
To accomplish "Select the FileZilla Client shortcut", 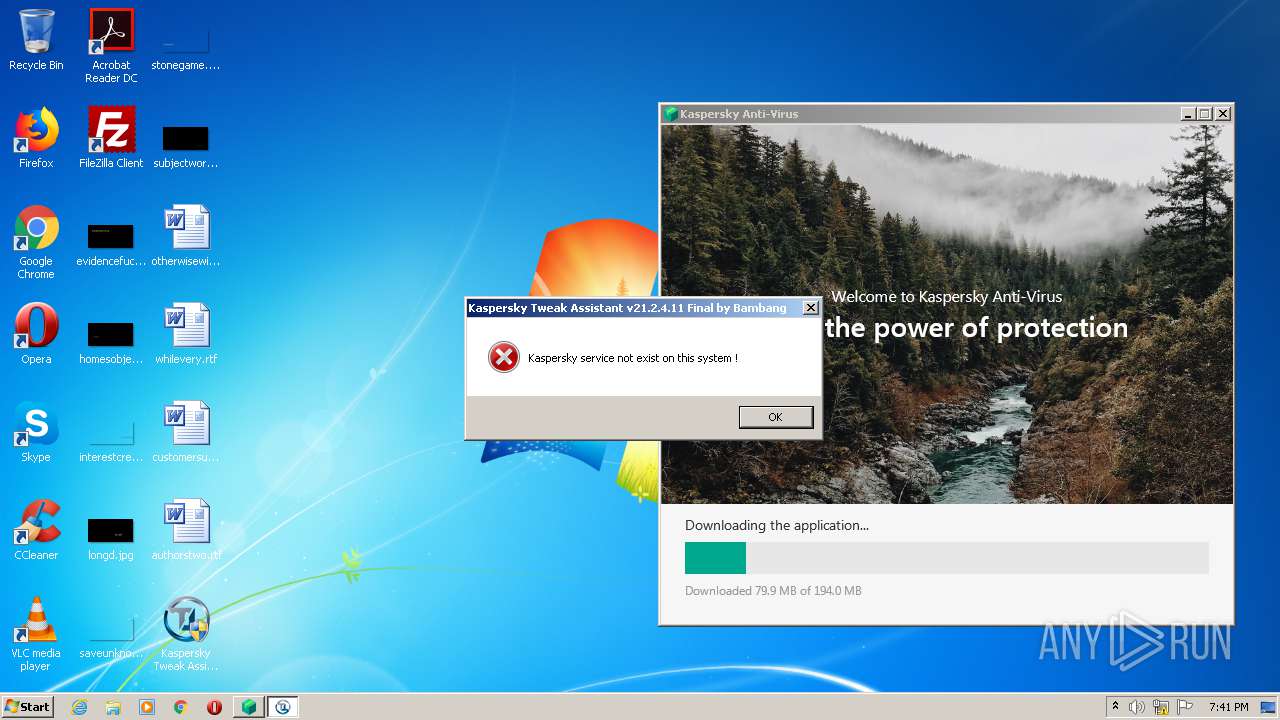I will 111,138.
